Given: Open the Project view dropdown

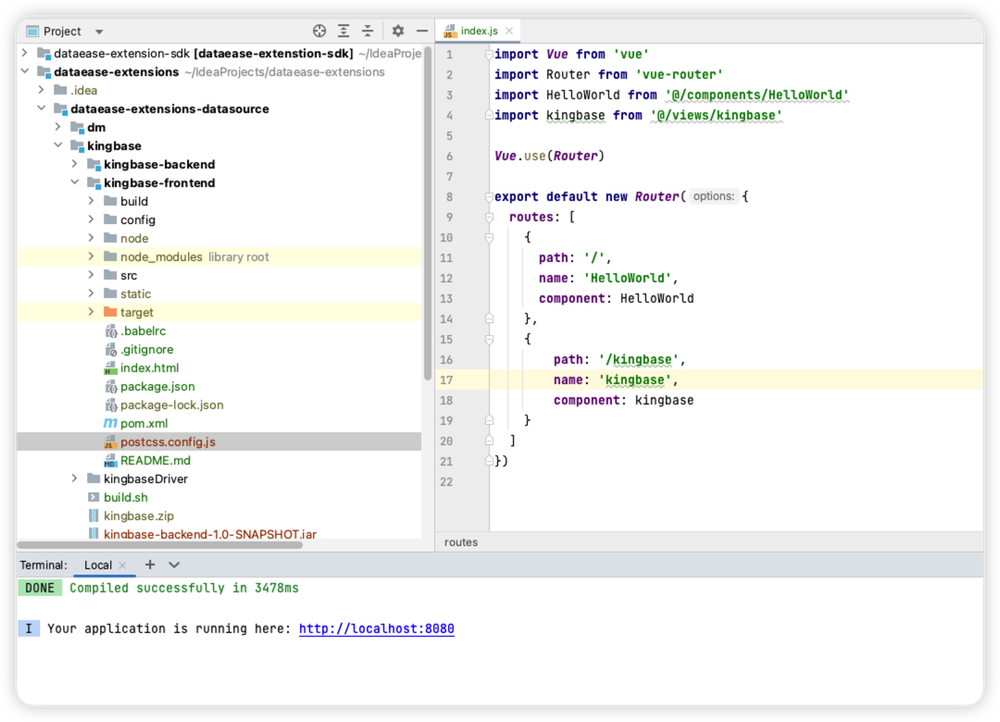Looking at the screenshot, I should coord(99,31).
